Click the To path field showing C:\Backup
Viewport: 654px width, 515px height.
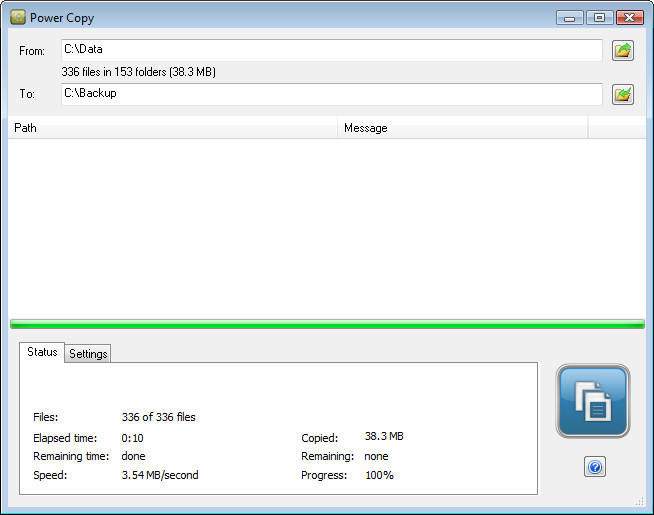tap(332, 94)
